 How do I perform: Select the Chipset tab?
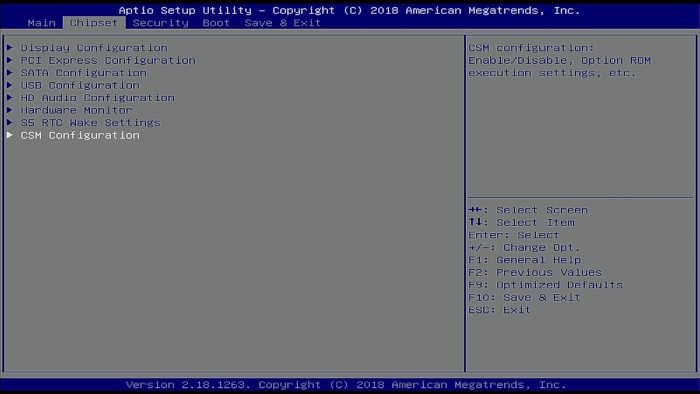94,23
